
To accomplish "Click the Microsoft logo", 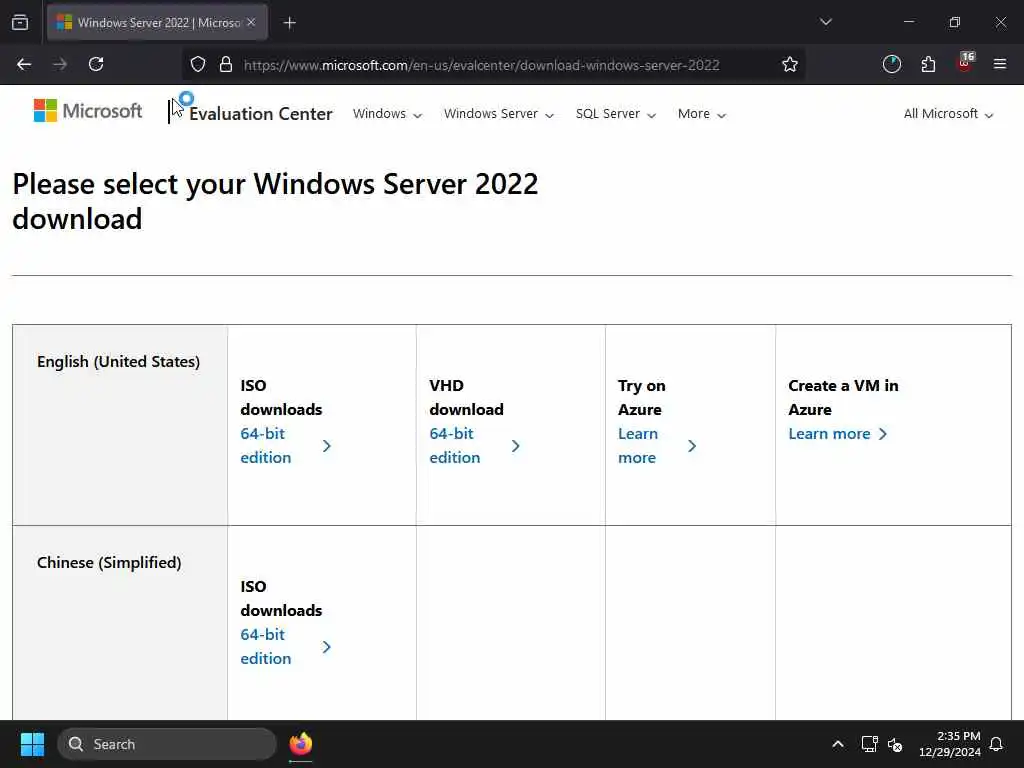I will pos(88,111).
